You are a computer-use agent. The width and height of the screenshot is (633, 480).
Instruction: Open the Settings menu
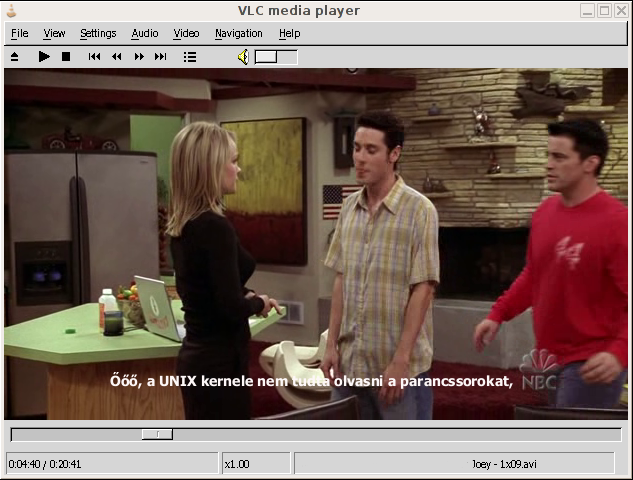pyautogui.click(x=98, y=34)
